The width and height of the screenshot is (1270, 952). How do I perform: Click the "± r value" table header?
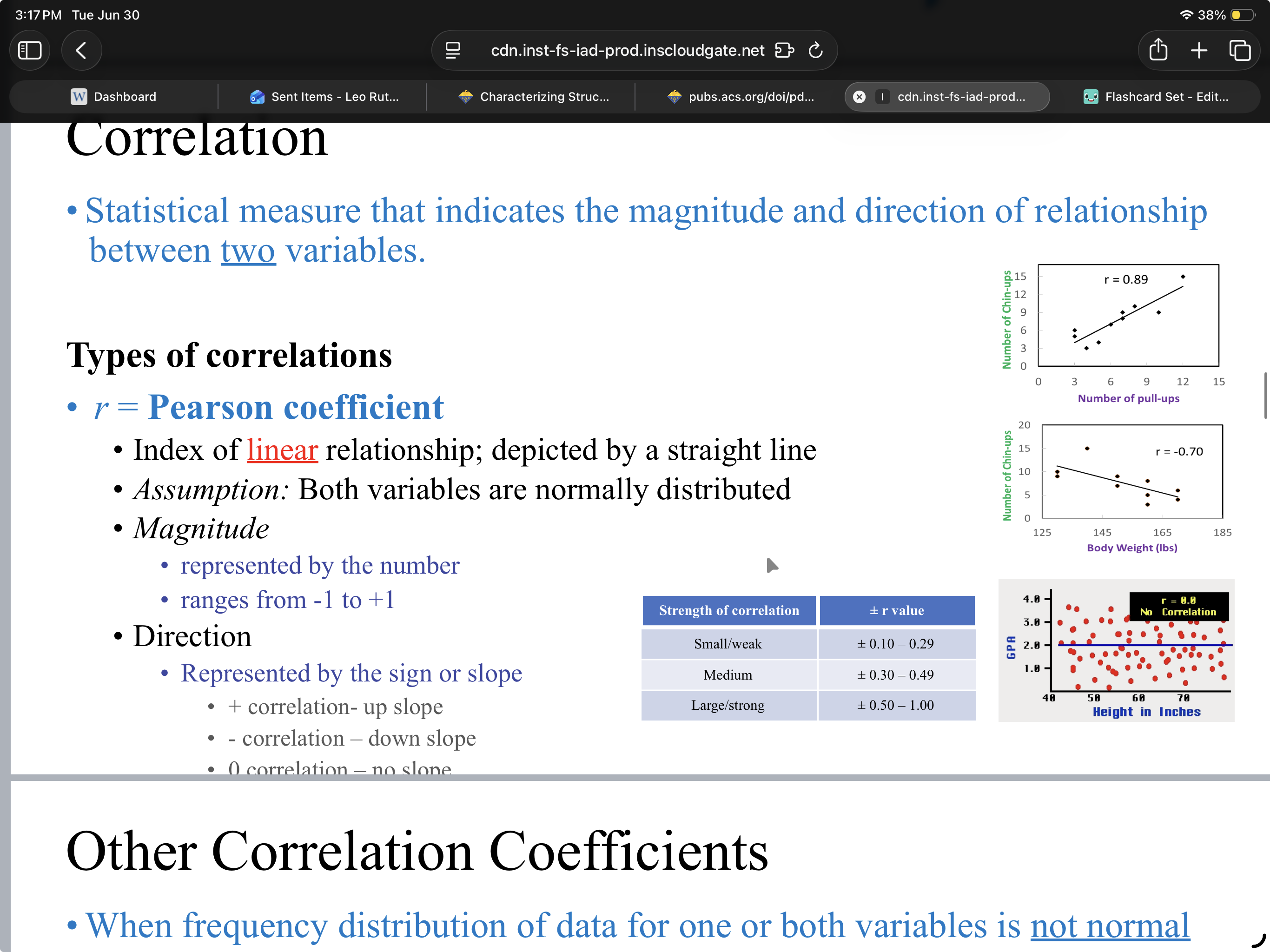[x=896, y=610]
